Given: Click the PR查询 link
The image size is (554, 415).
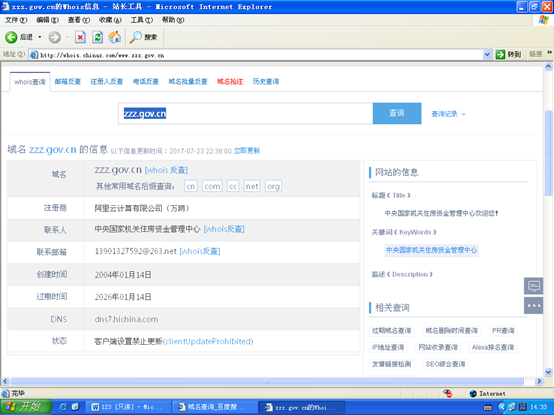Looking at the screenshot, I should [x=503, y=331].
